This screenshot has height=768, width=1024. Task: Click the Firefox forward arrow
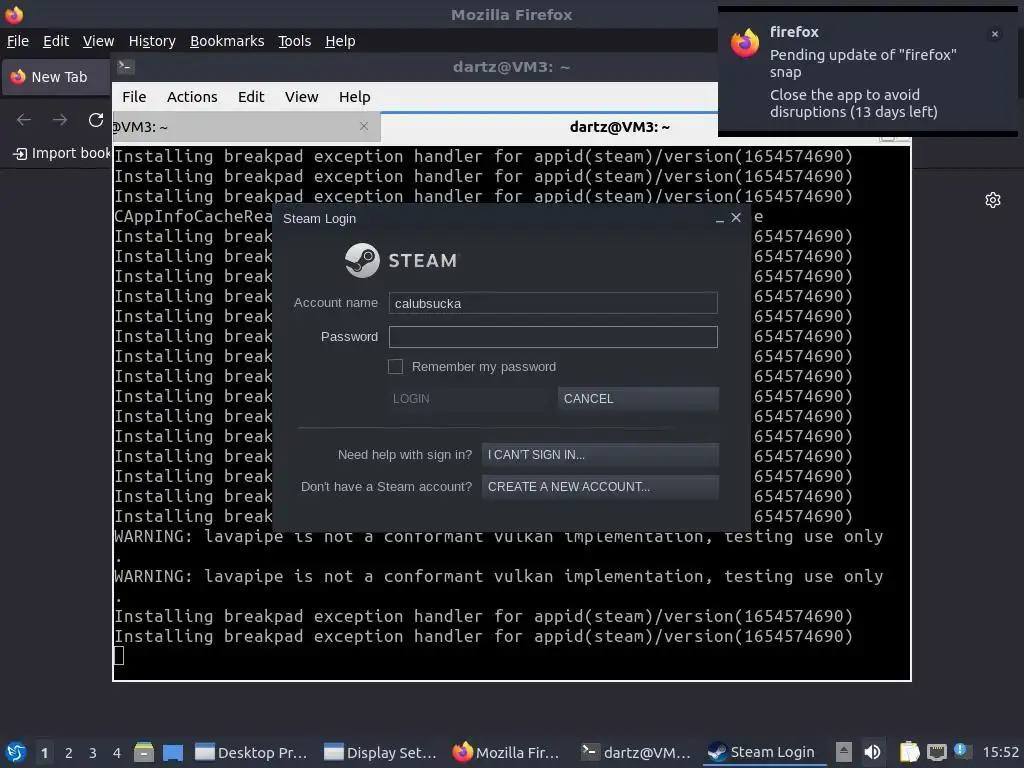pos(60,120)
